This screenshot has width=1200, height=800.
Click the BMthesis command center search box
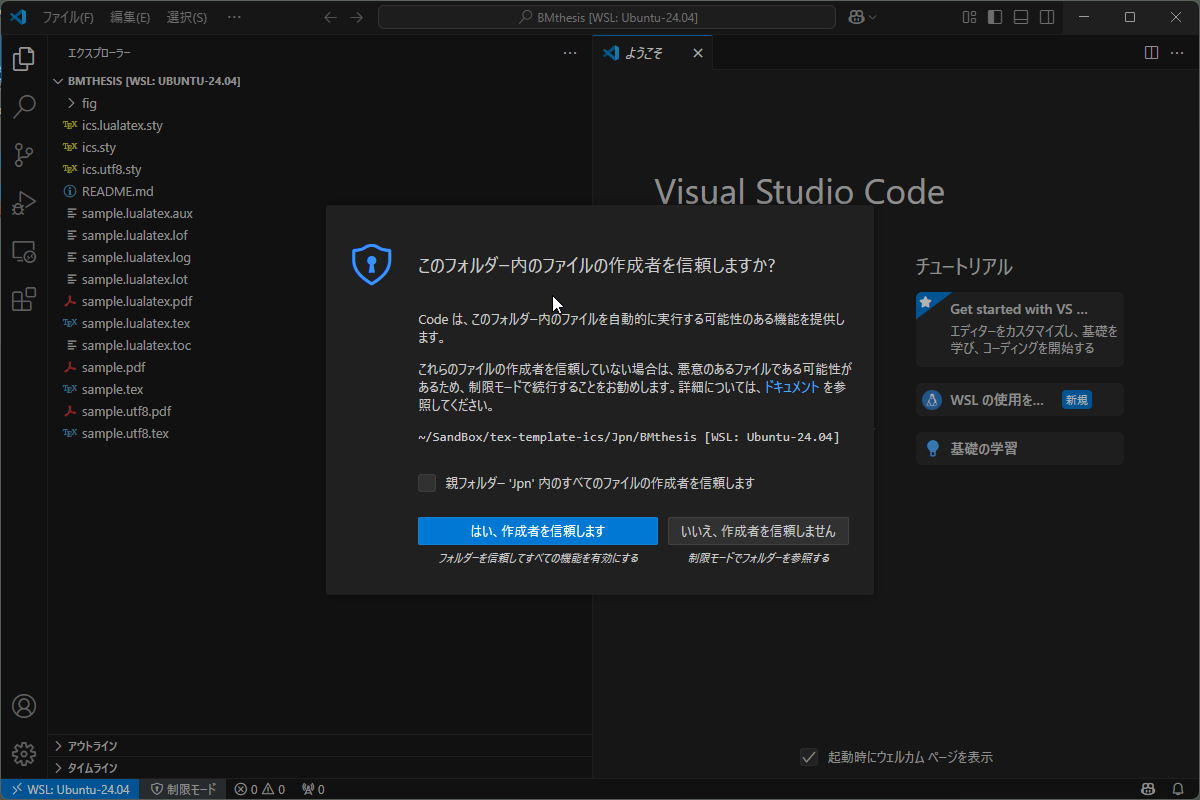point(607,17)
